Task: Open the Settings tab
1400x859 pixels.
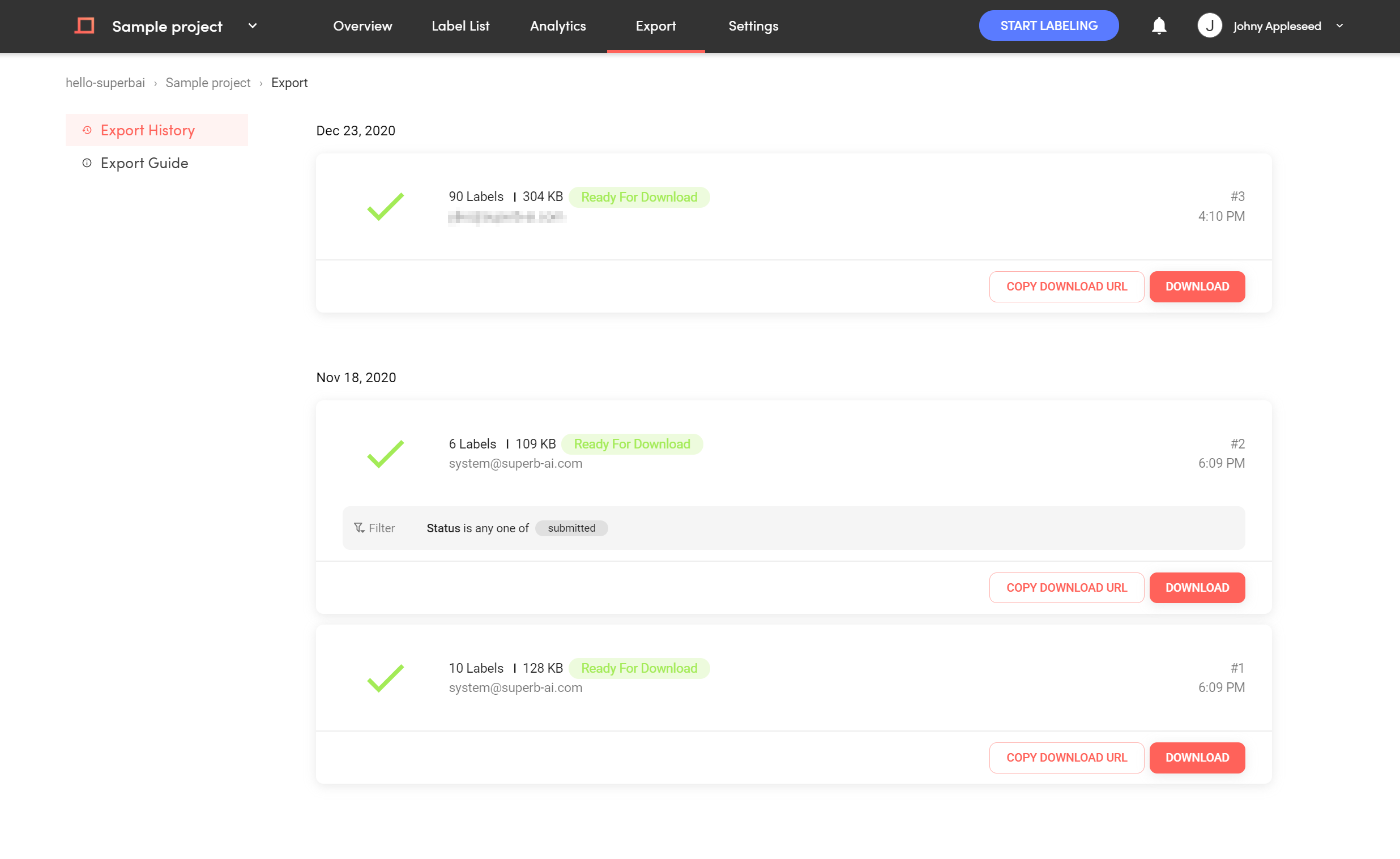Action: (753, 25)
